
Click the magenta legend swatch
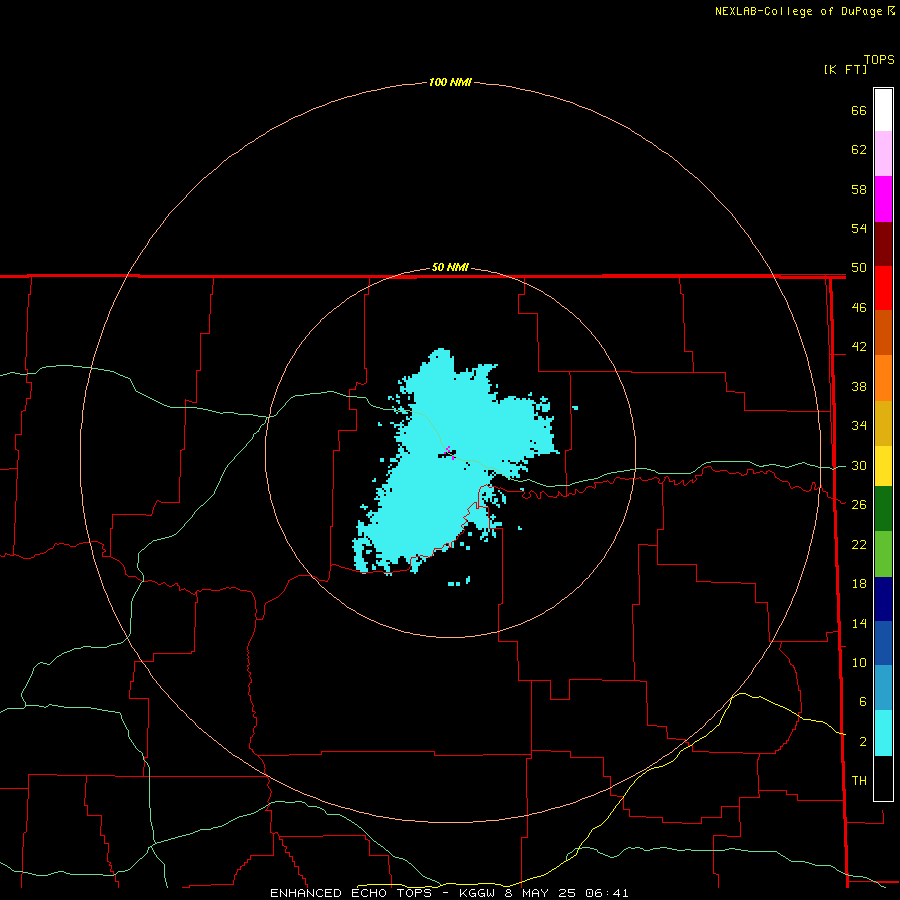tap(883, 199)
